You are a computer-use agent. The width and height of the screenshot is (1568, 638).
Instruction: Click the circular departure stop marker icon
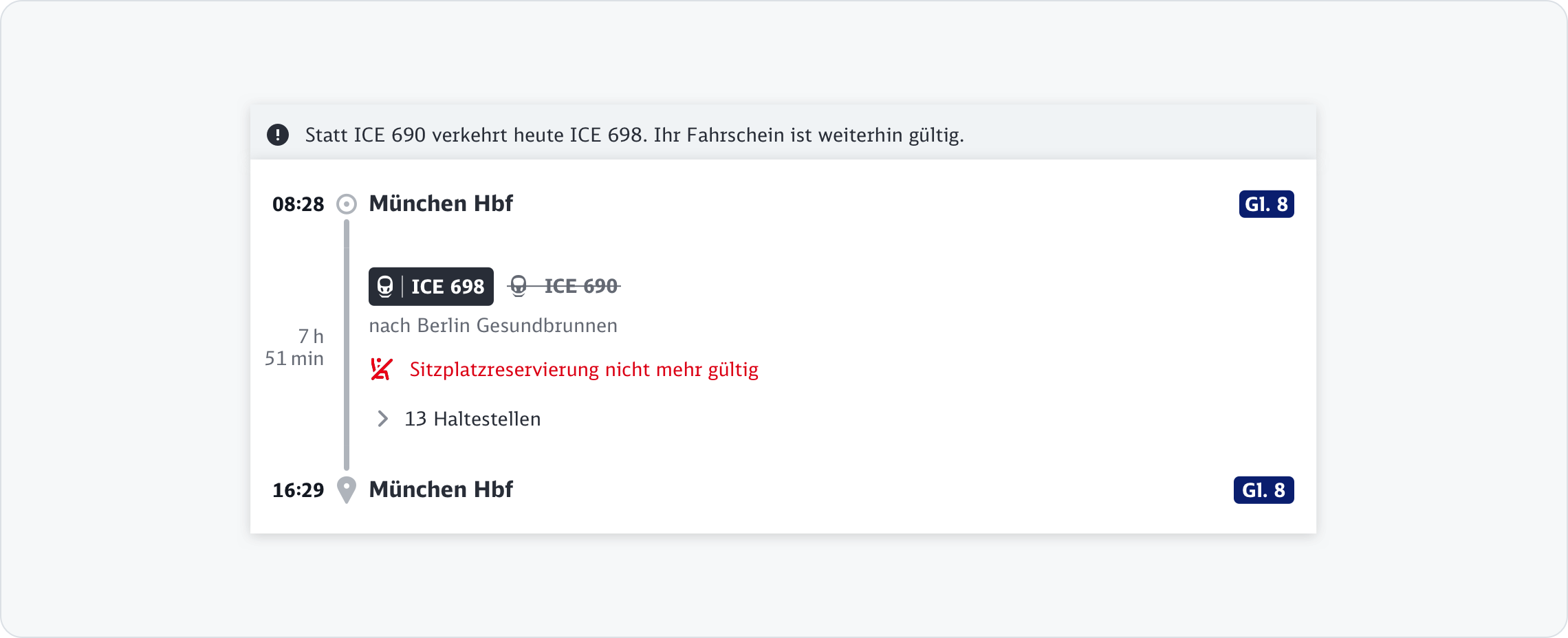[347, 204]
